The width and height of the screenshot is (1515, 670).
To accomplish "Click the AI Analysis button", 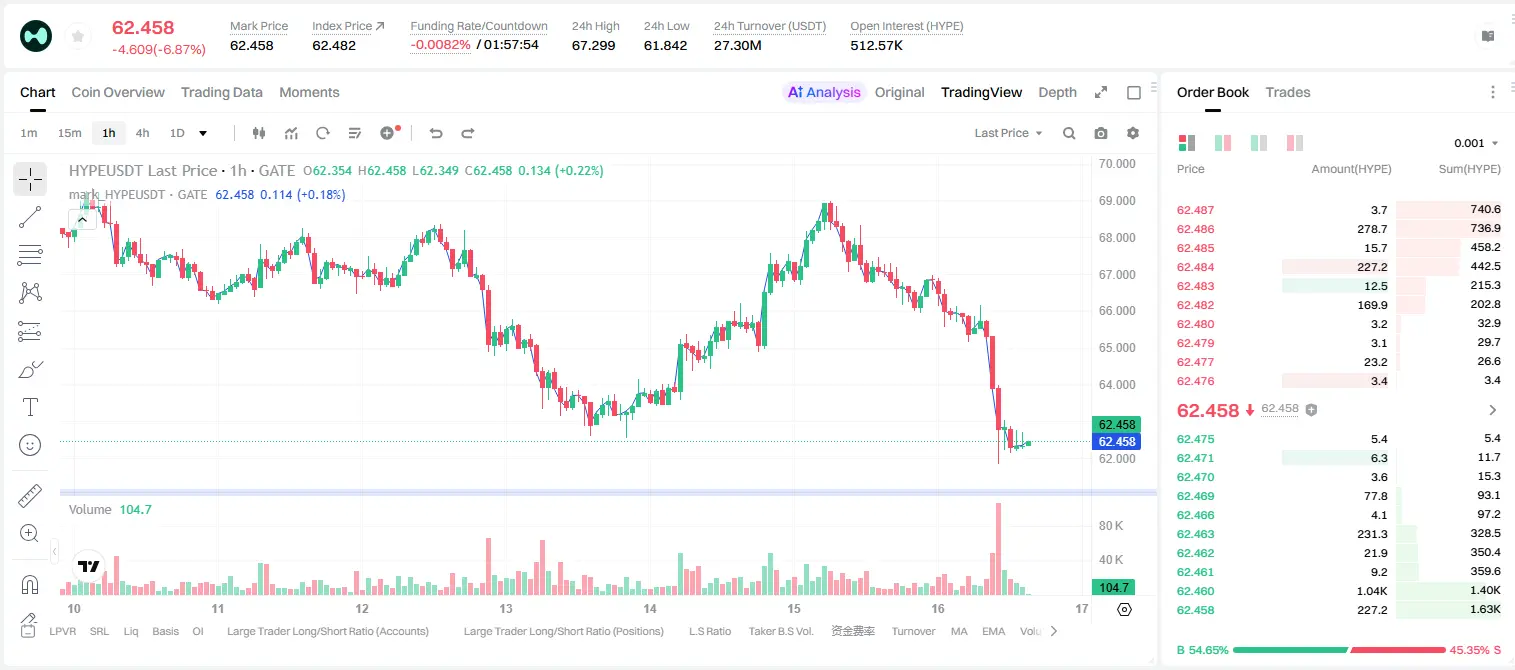I will (x=824, y=92).
